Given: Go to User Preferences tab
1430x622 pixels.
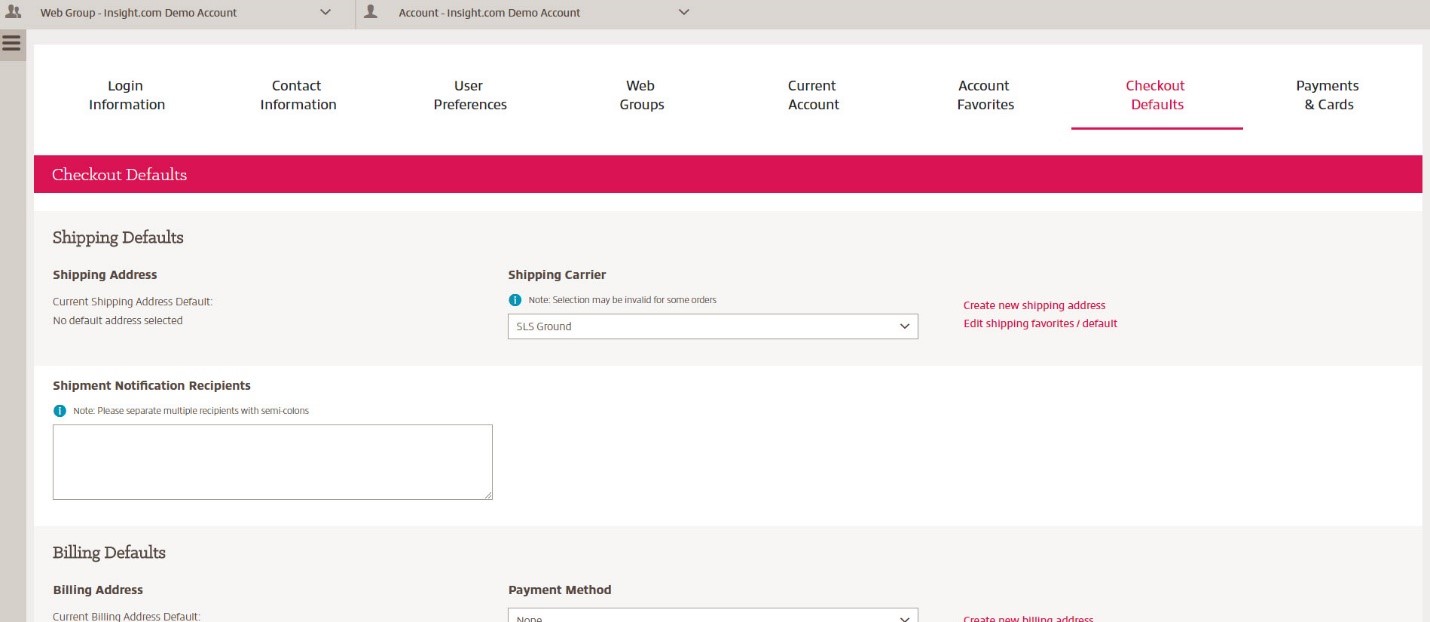Looking at the screenshot, I should [x=470, y=95].
